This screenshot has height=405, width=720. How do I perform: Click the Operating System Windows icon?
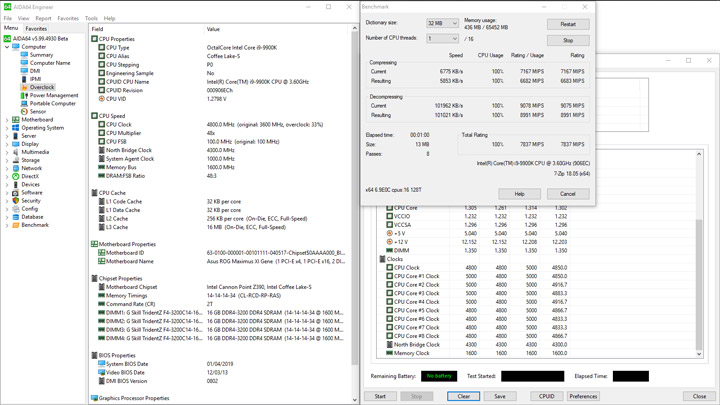(x=16, y=128)
